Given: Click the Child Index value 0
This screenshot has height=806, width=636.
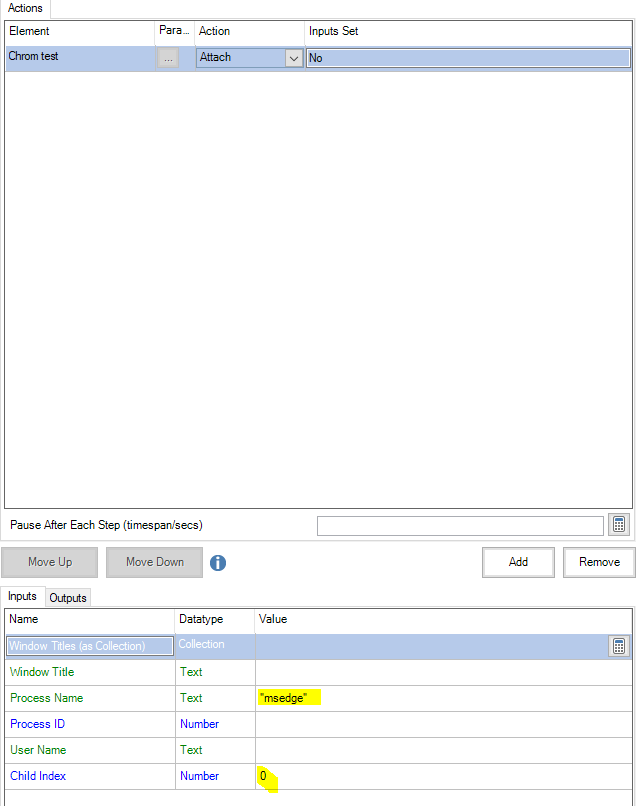Looking at the screenshot, I should (x=263, y=776).
